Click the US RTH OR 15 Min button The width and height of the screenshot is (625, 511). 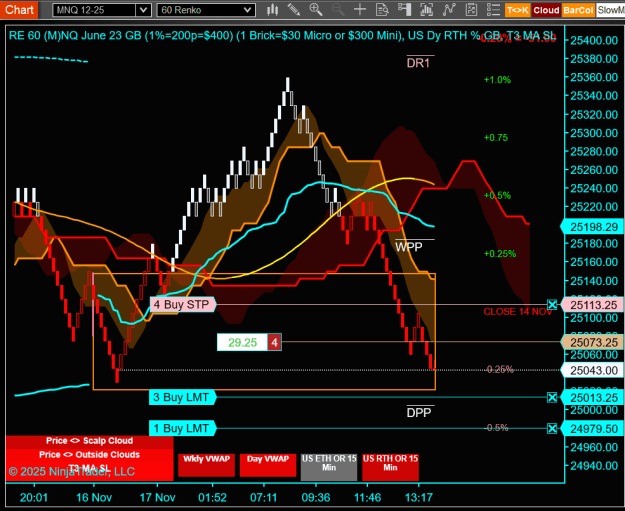tap(390, 467)
